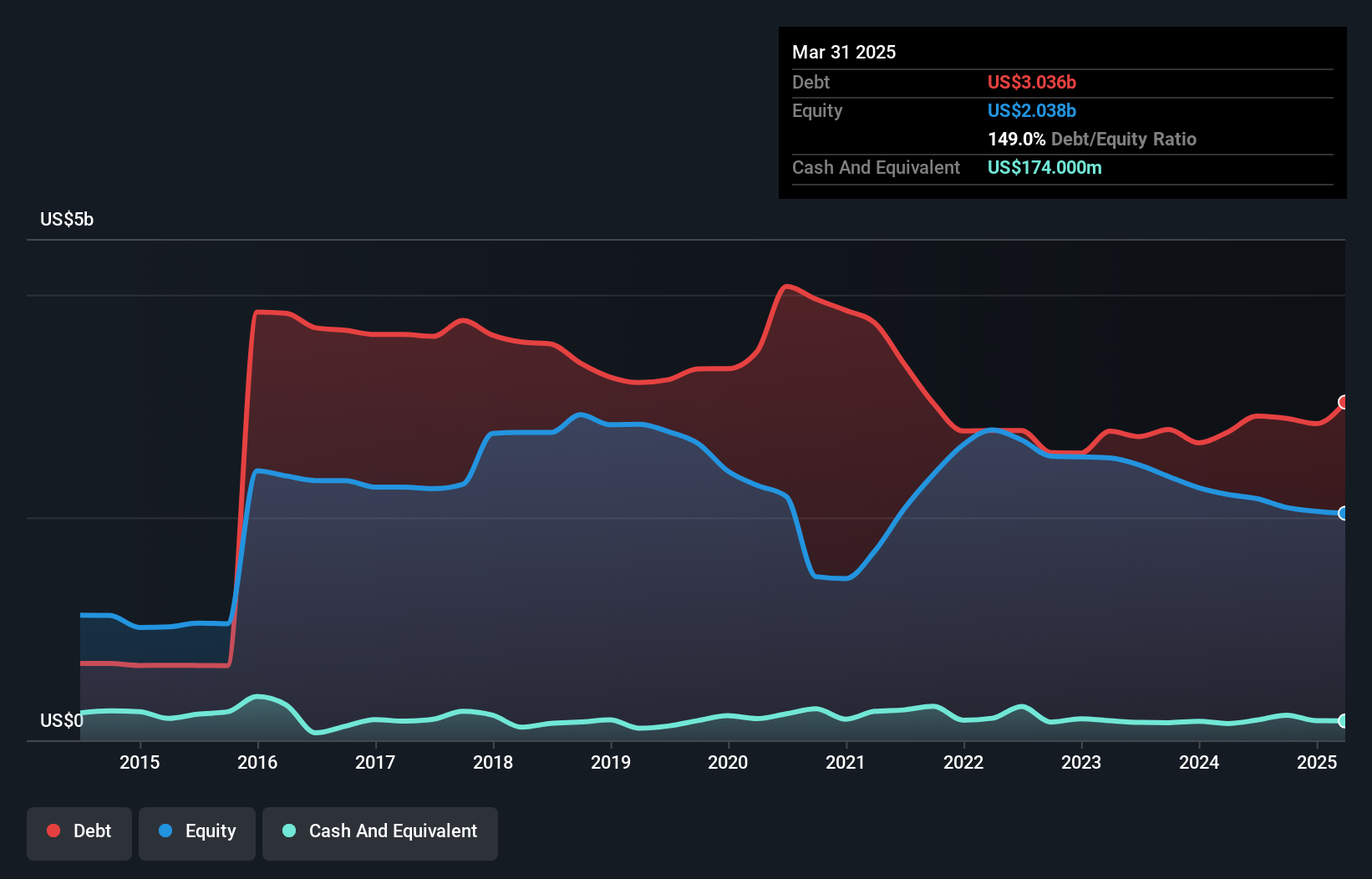Click the 2024 x-axis label
The image size is (1372, 879).
point(1199,762)
